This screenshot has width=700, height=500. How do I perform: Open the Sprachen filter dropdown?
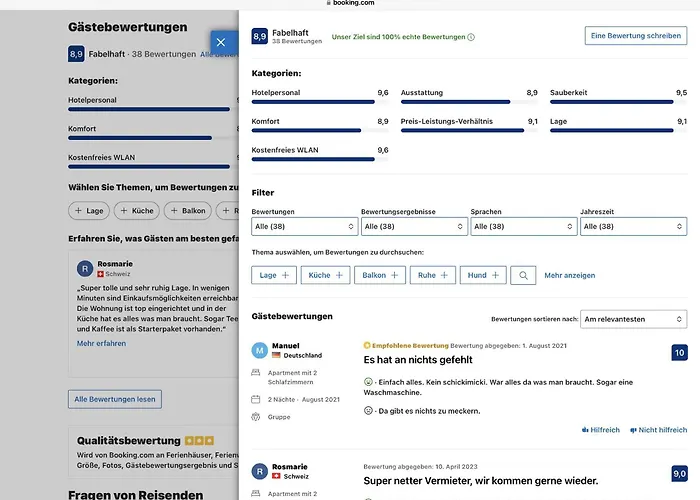point(524,226)
